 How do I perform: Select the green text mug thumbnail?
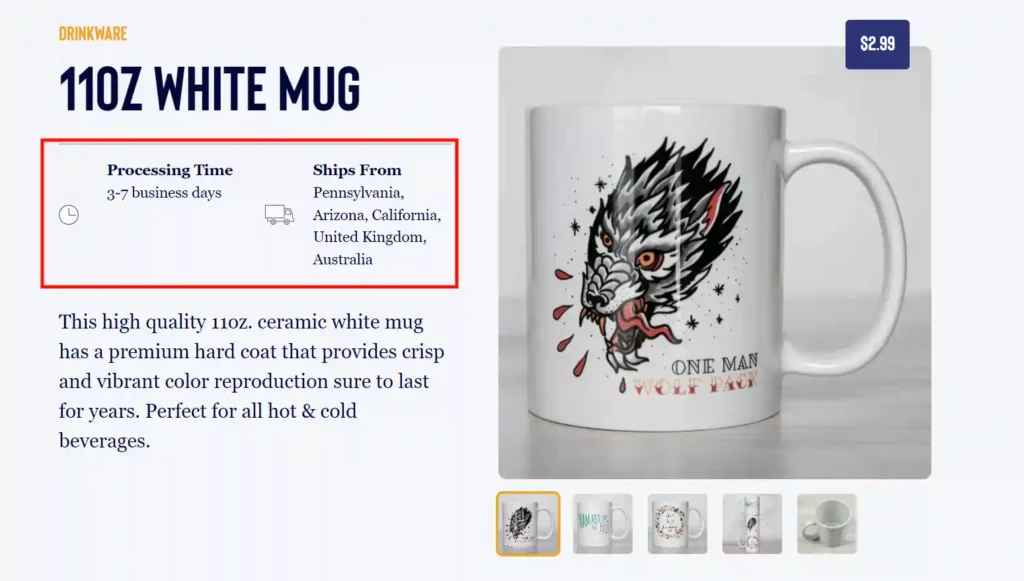(x=603, y=524)
